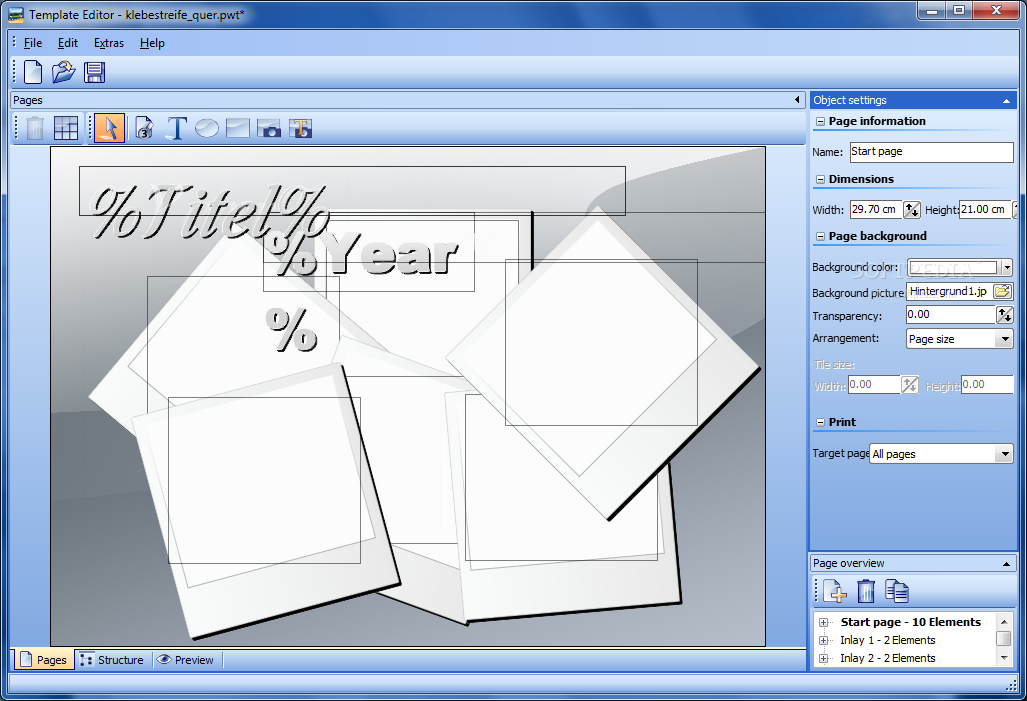Insert styled text art object
This screenshot has width=1027, height=701.
point(301,128)
